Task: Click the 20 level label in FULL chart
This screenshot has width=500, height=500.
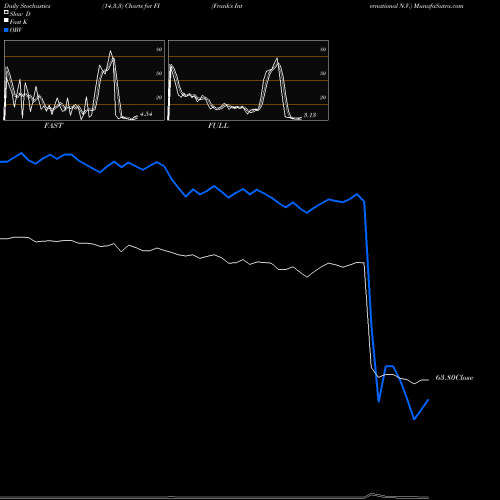Action: tap(323, 97)
